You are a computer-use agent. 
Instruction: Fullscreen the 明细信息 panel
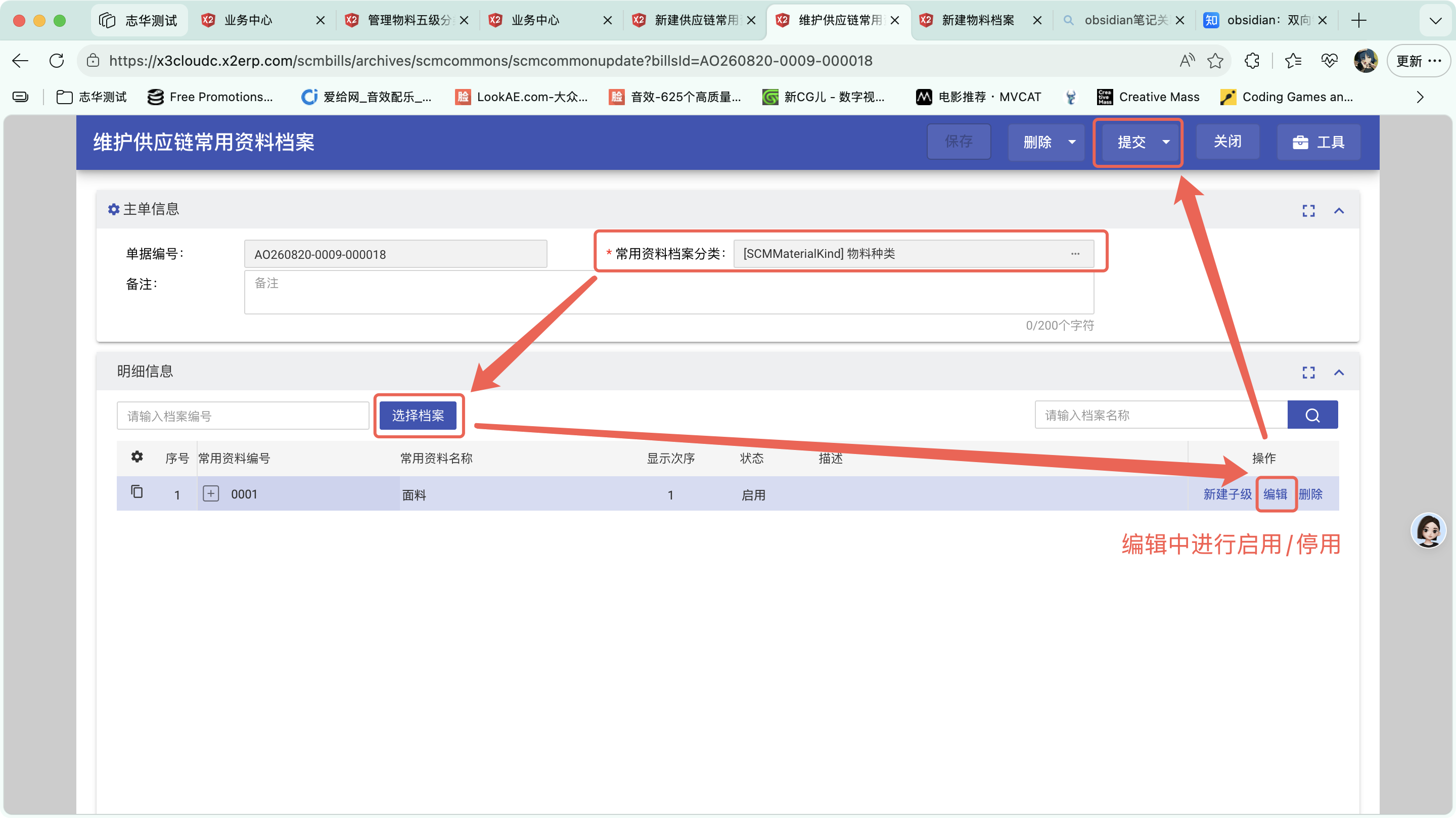[1308, 373]
